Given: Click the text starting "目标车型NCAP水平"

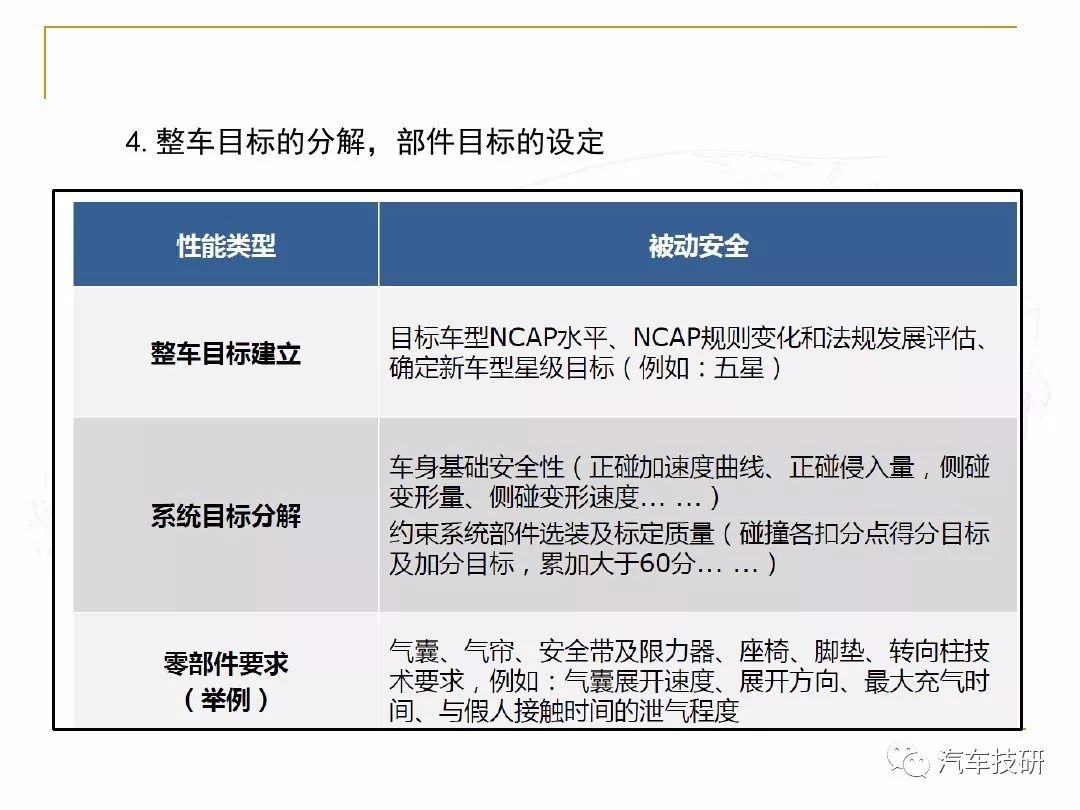Looking at the screenshot, I should tap(689, 353).
